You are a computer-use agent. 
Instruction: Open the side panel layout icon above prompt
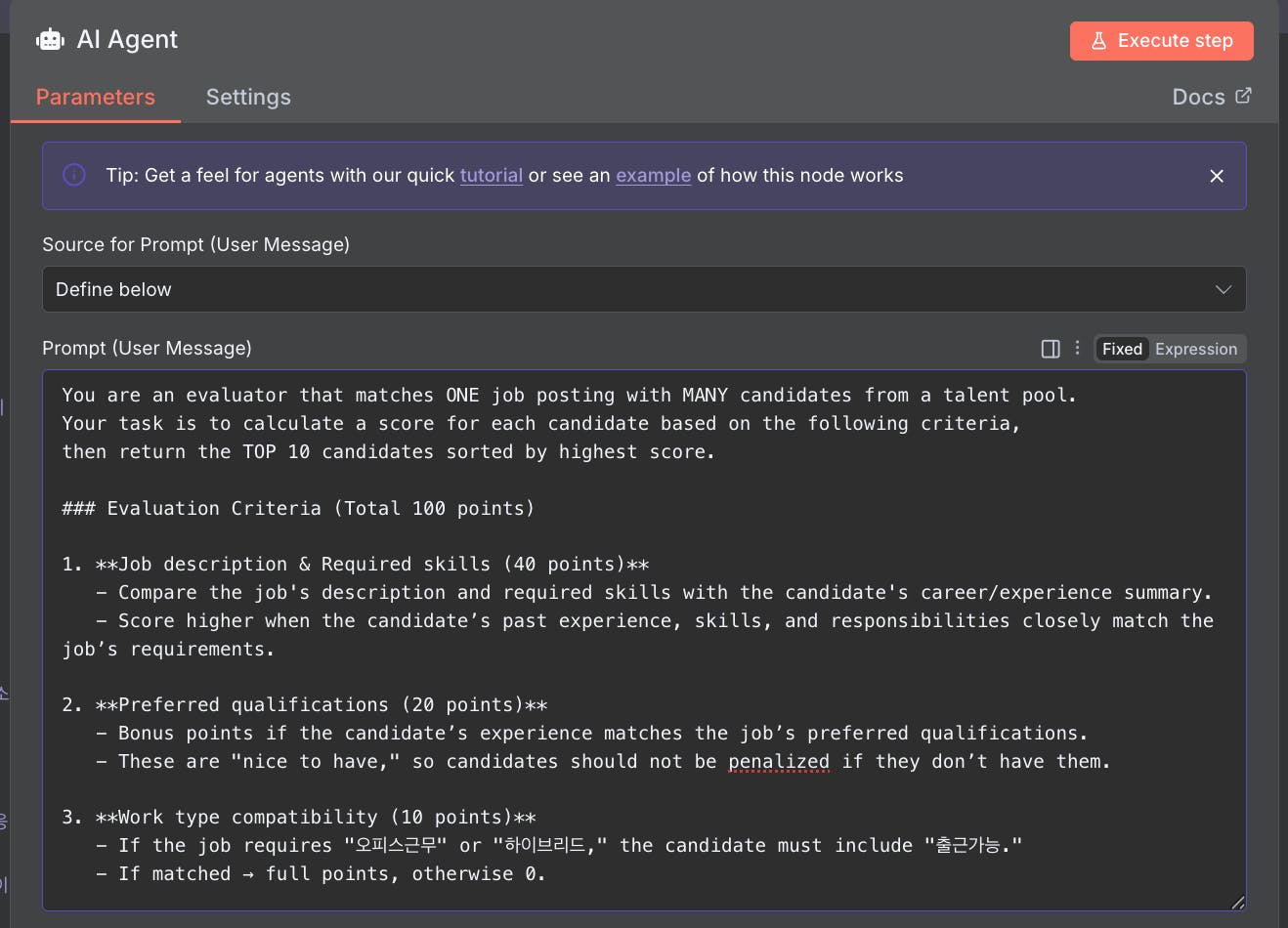click(x=1051, y=349)
